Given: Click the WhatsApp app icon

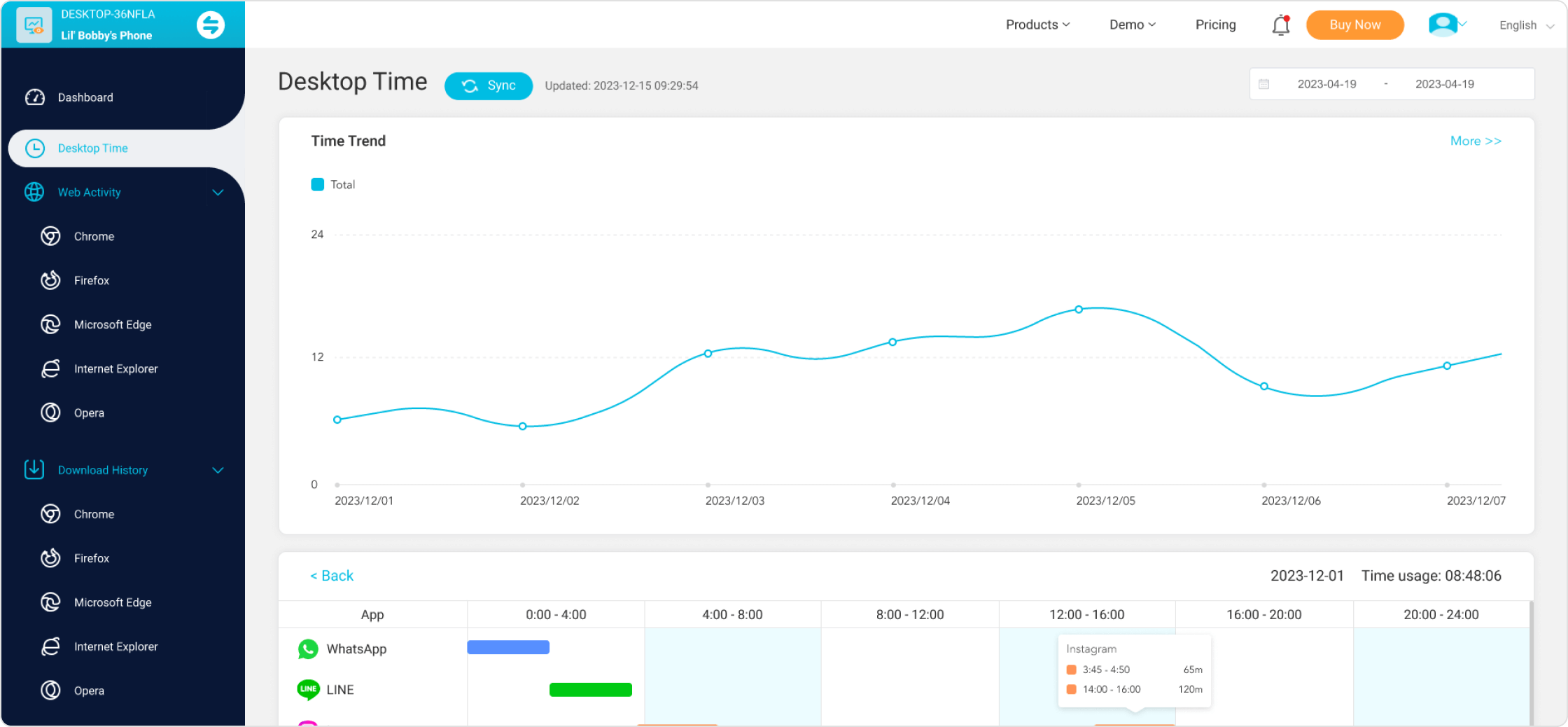Looking at the screenshot, I should coord(308,649).
